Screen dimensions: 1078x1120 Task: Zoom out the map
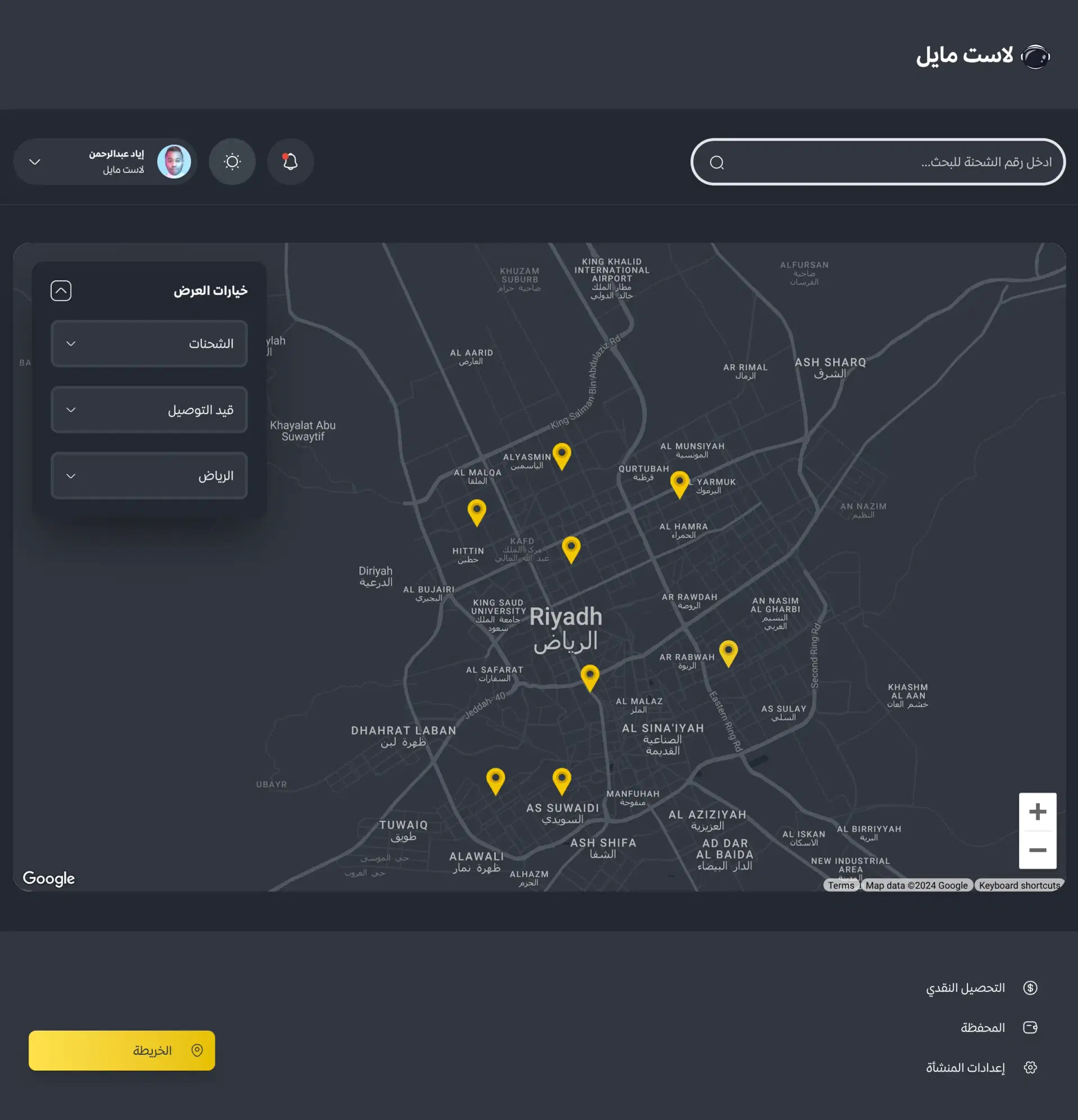click(x=1038, y=850)
